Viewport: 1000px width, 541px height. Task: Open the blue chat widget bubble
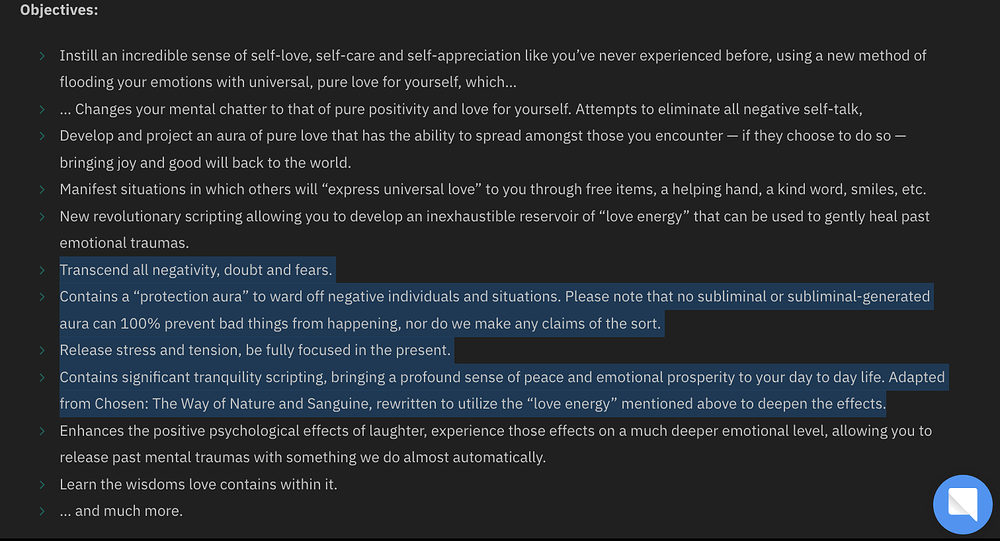tap(962, 505)
